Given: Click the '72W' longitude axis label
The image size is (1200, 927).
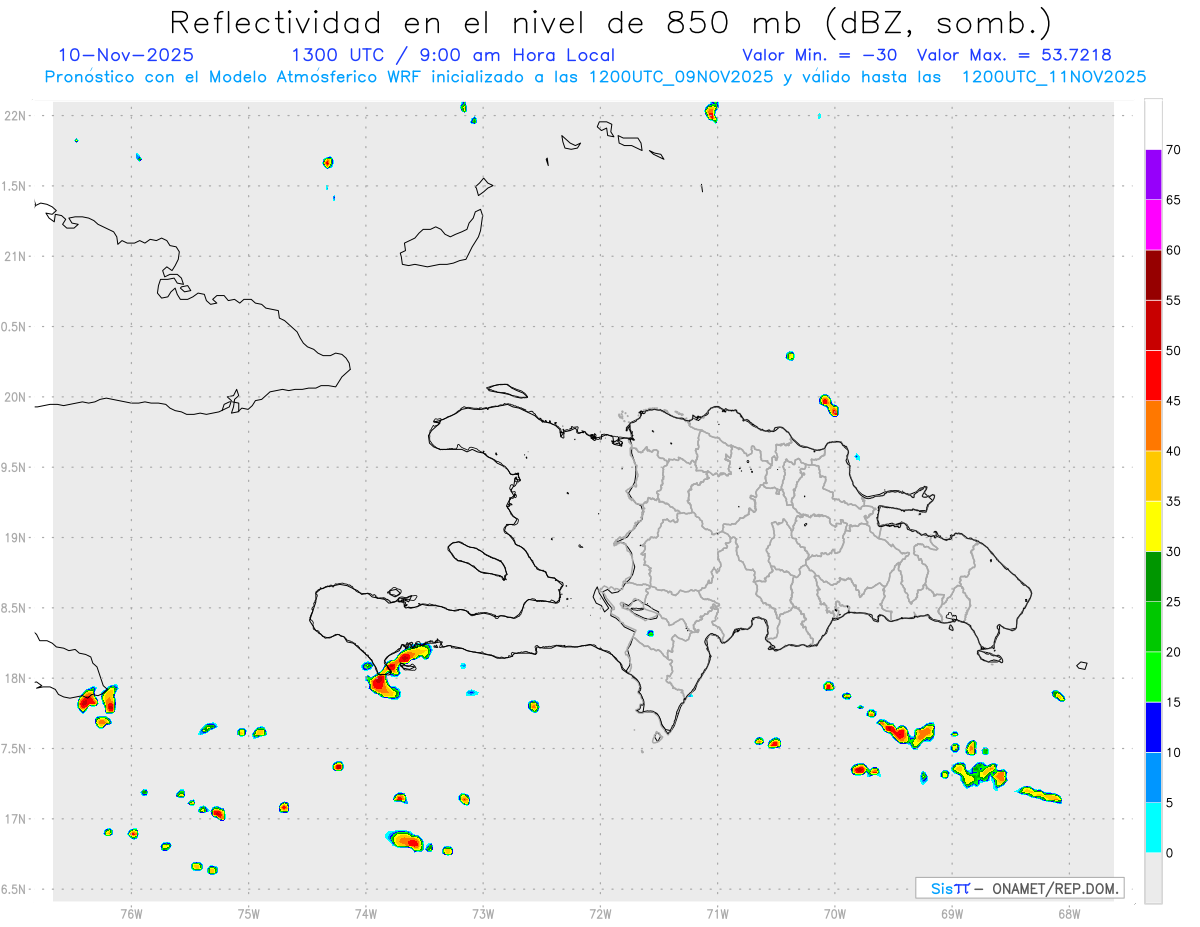Looking at the screenshot, I should (x=600, y=912).
